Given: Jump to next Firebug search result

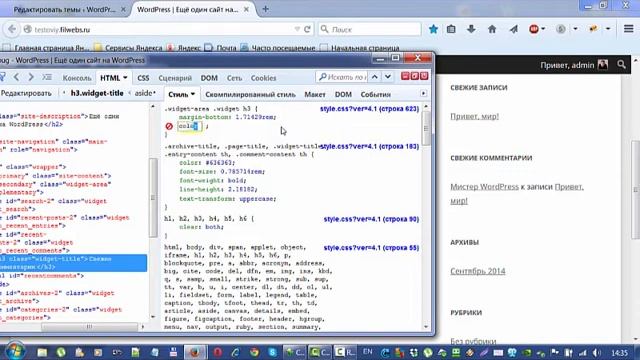Looking at the screenshot, I should tap(388, 77).
